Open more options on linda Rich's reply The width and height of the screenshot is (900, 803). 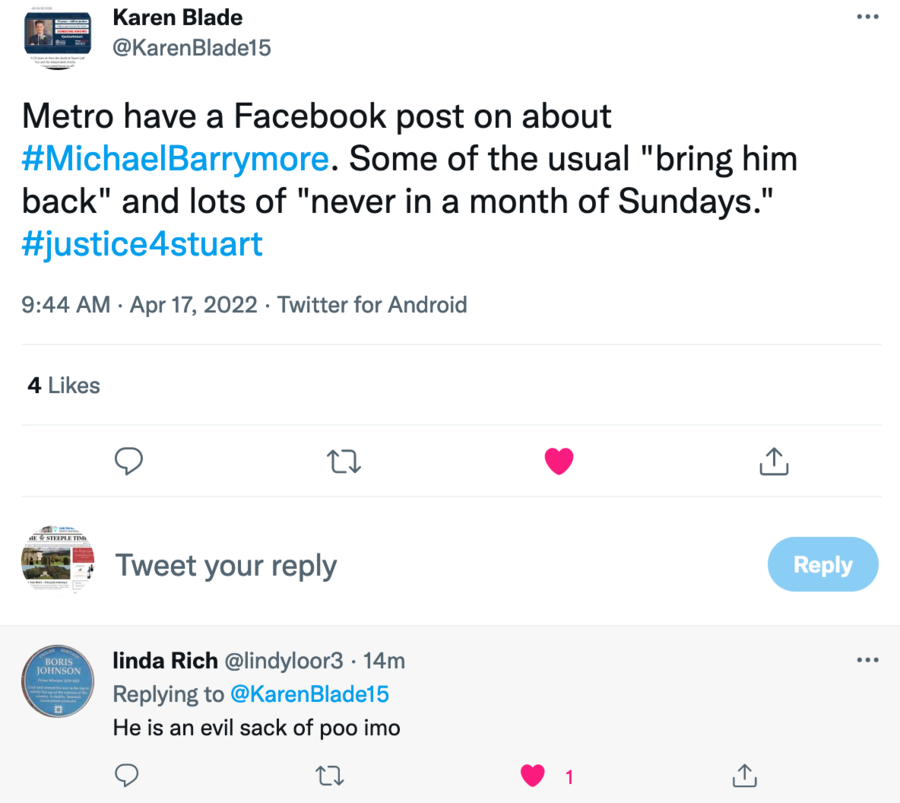[x=867, y=660]
